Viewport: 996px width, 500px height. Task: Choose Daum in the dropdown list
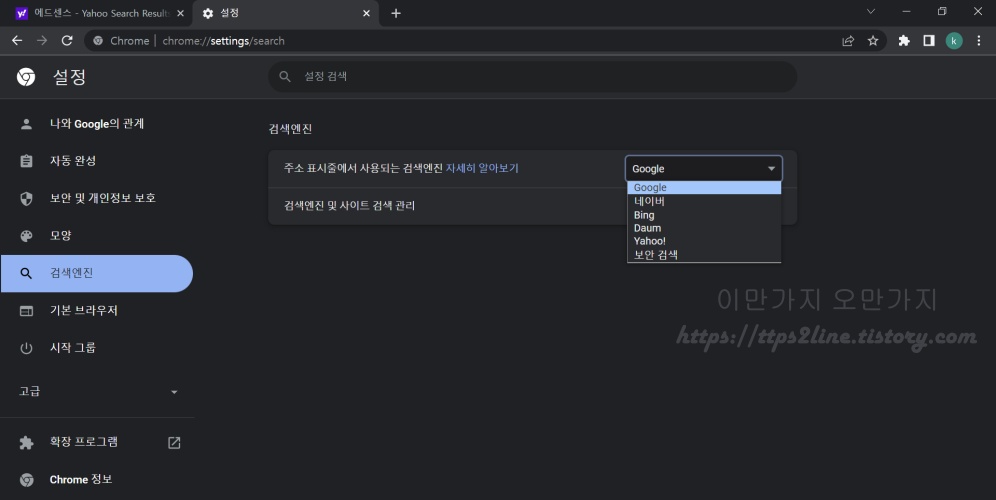click(704, 228)
